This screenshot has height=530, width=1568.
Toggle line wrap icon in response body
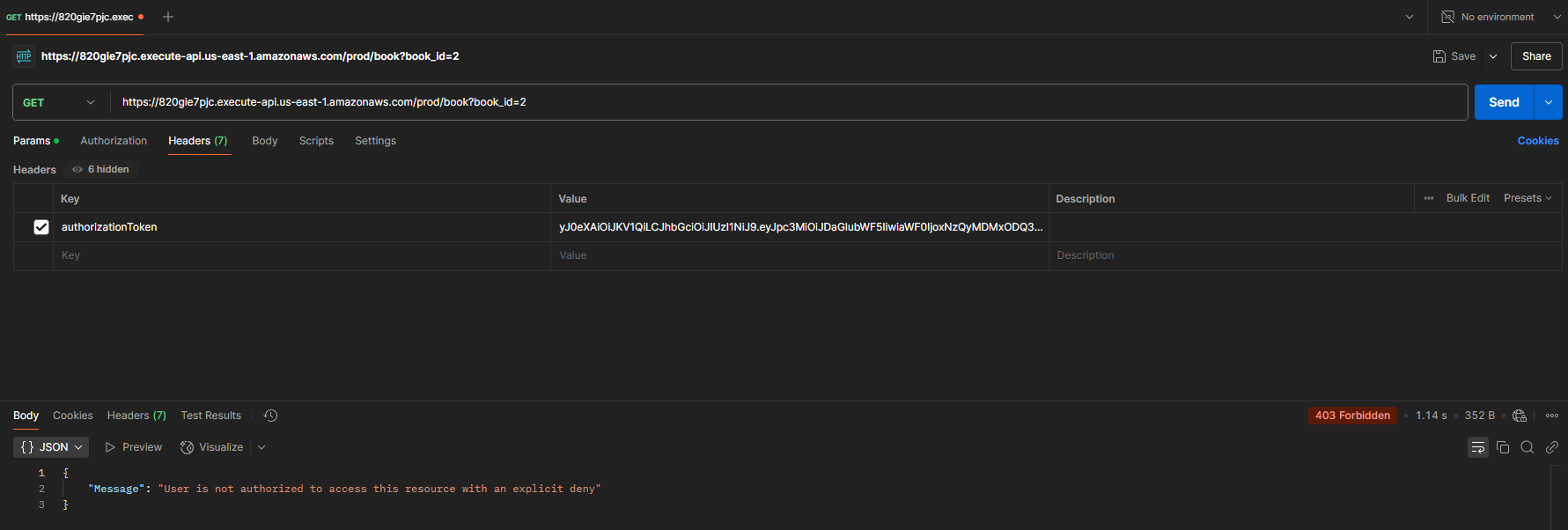coord(1478,447)
